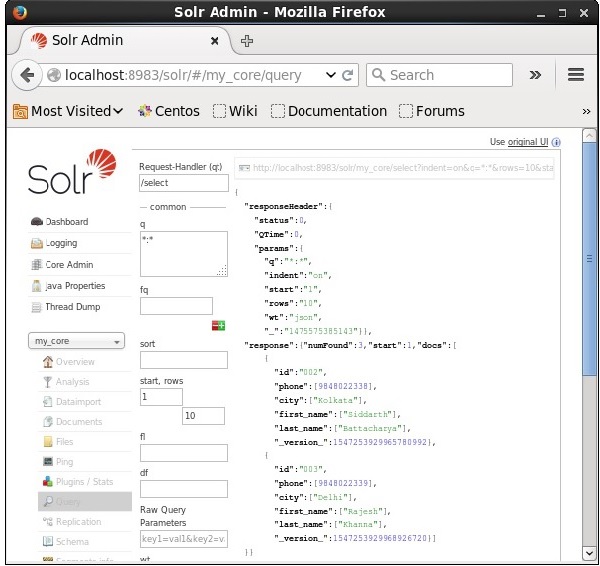The image size is (600, 566).
Task: Open Core Admin from the sidebar
Action: pyautogui.click(x=37, y=265)
